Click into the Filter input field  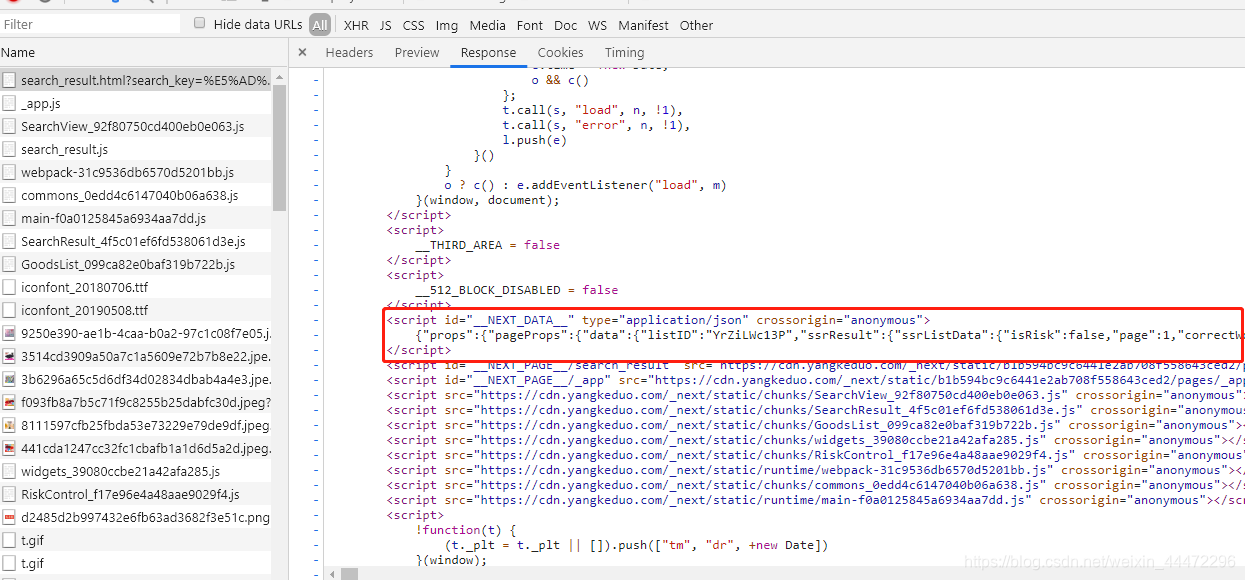pos(91,24)
